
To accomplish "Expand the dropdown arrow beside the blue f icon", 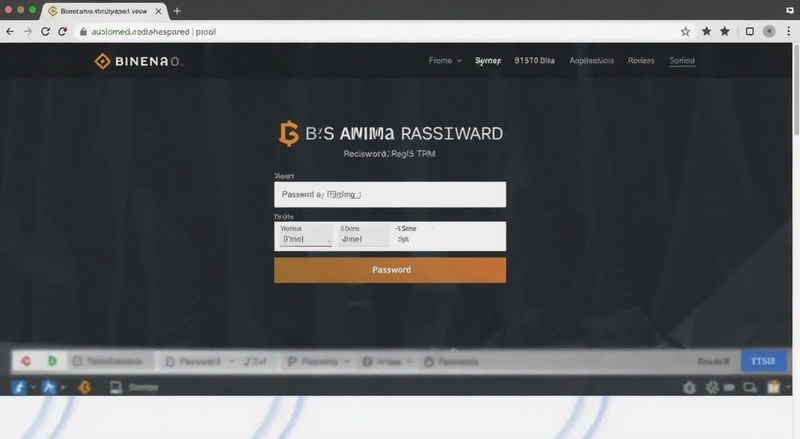I will click(33, 387).
